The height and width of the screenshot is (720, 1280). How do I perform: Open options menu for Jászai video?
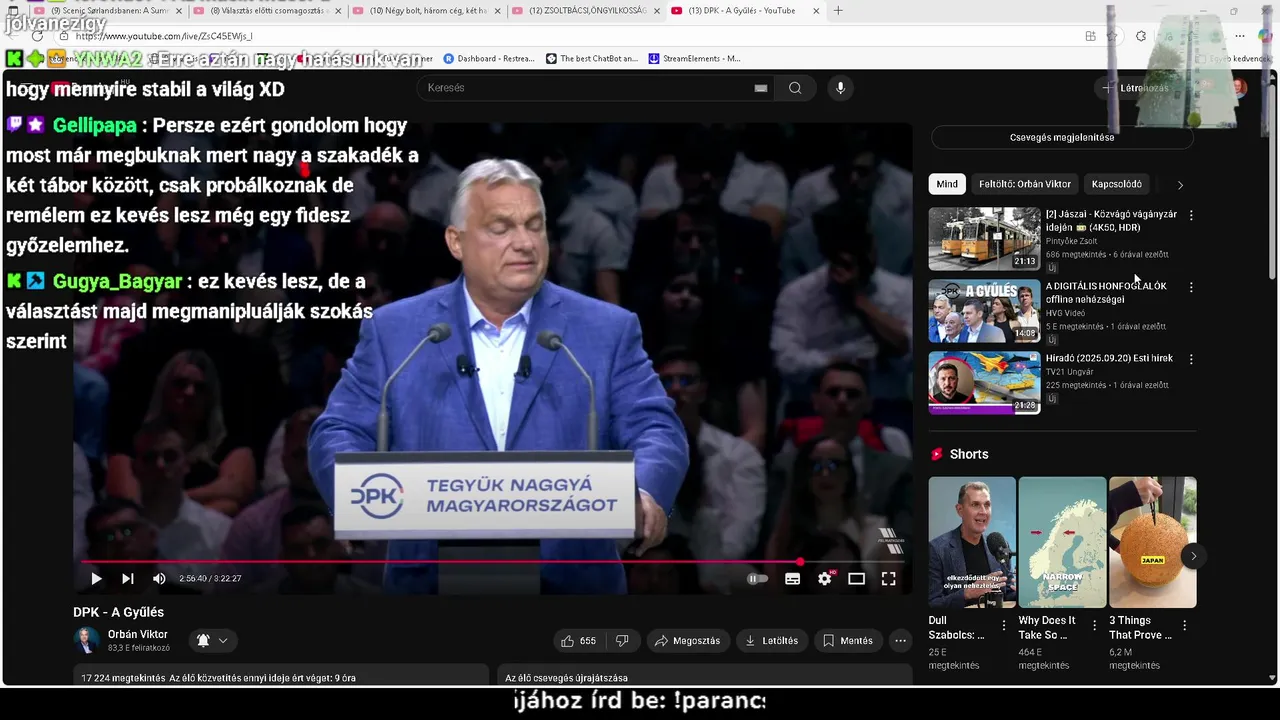pos(1190,215)
